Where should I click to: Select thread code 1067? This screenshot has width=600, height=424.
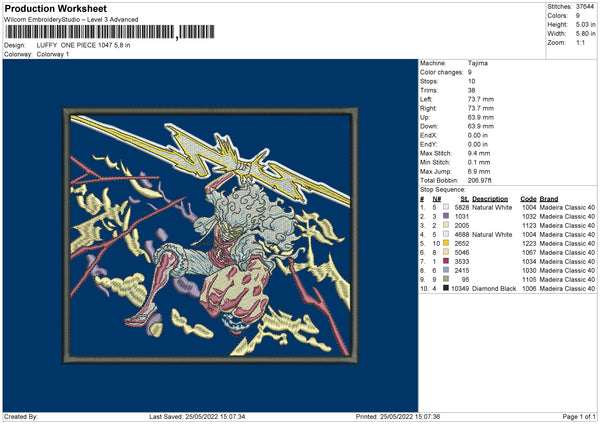pyautogui.click(x=530, y=253)
